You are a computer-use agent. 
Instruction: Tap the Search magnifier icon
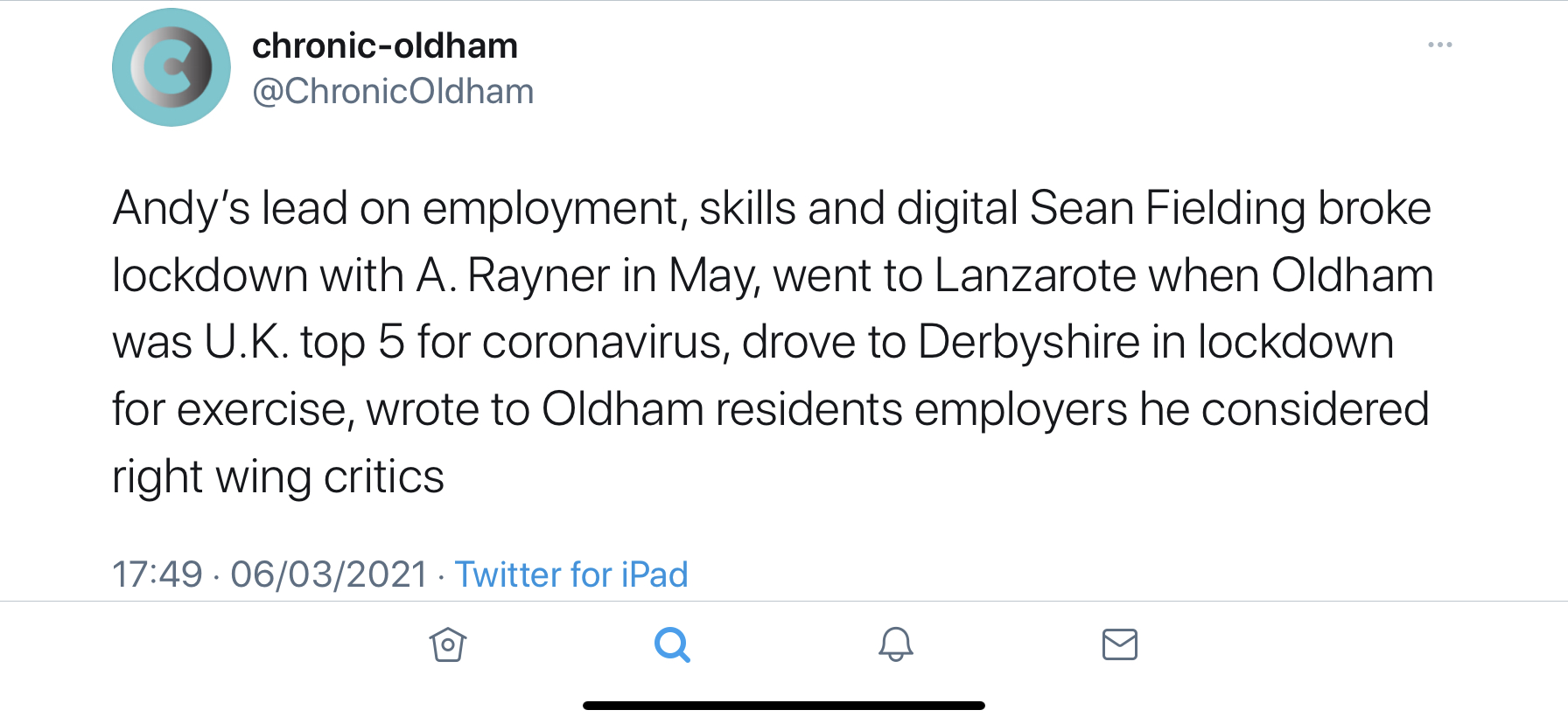click(672, 645)
